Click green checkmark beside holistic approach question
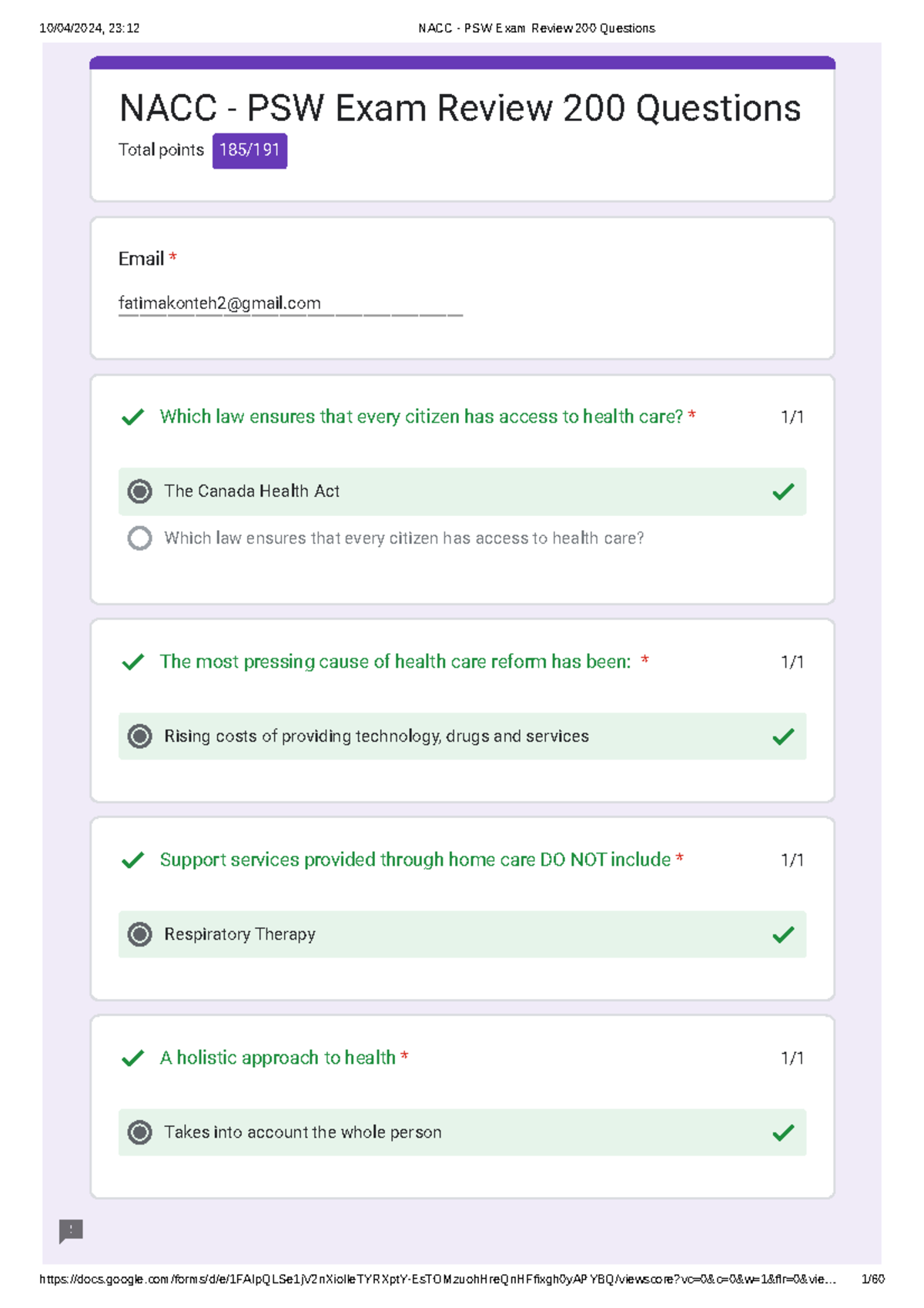The height and width of the screenshot is (1308, 924). [133, 1058]
